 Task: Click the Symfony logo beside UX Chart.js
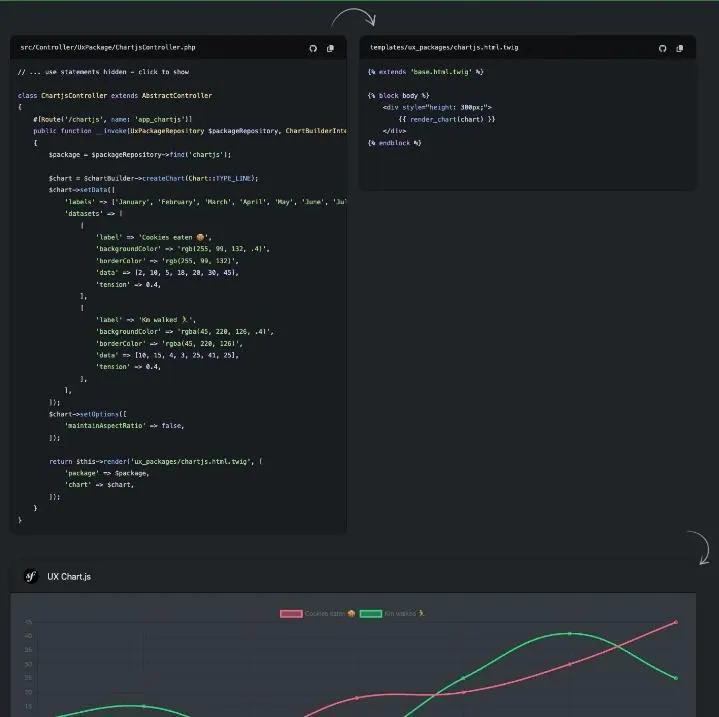(30, 577)
